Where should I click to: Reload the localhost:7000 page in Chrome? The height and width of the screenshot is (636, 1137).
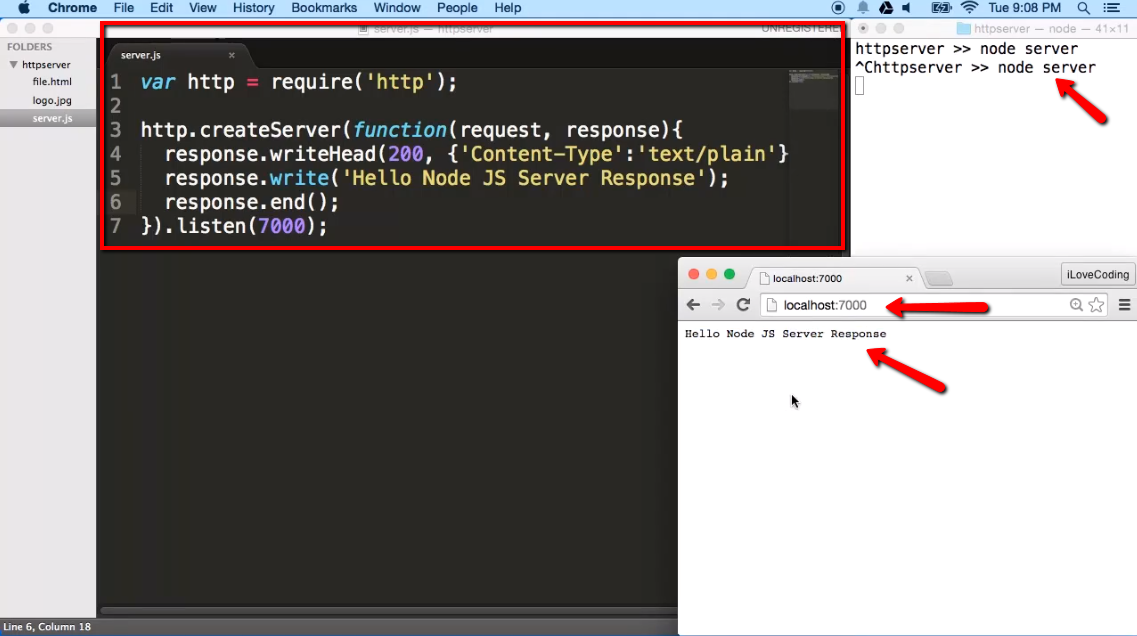(x=743, y=304)
